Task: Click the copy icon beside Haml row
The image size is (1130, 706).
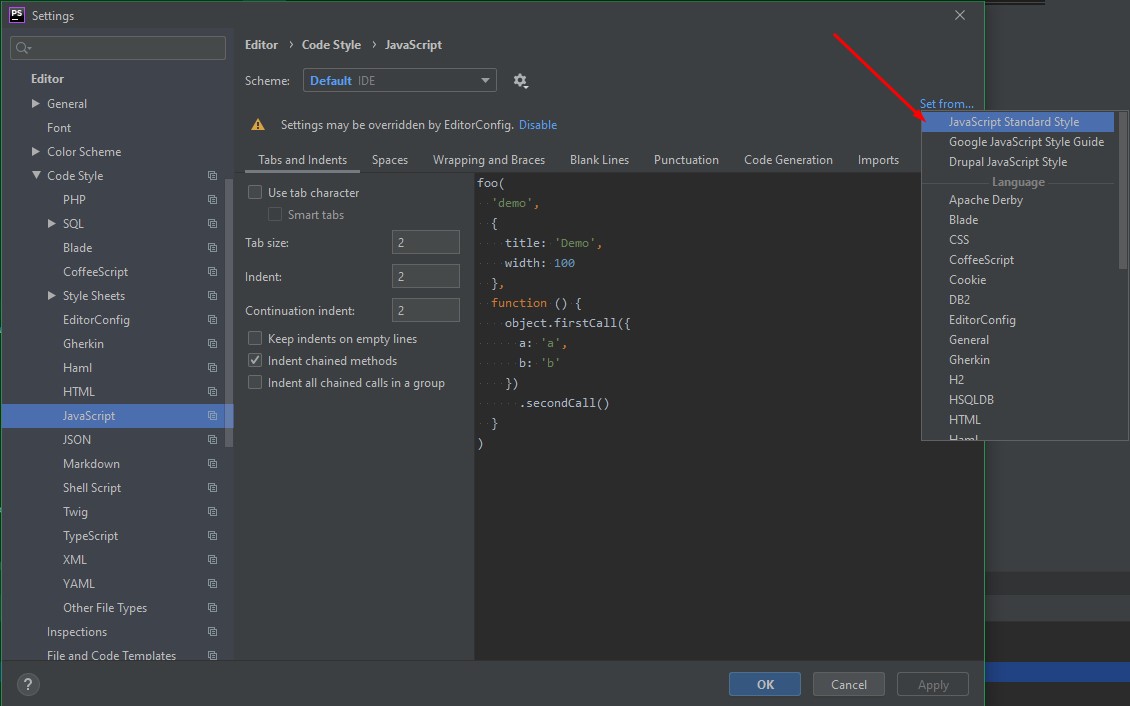Action: click(x=213, y=368)
